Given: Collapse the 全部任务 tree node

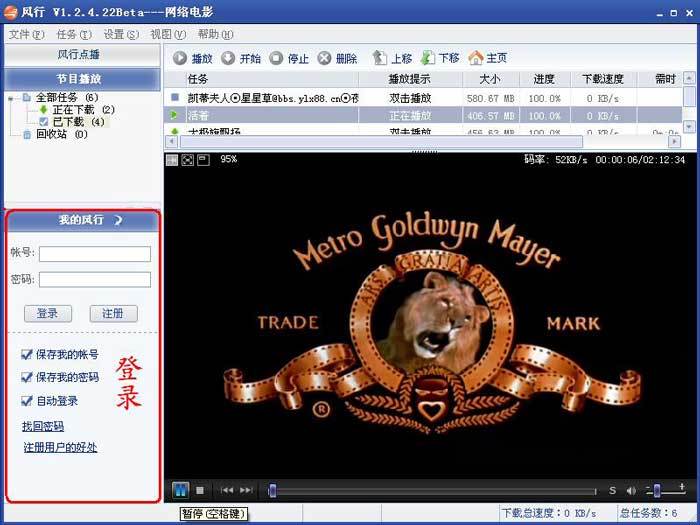Looking at the screenshot, I should pos(11,98).
